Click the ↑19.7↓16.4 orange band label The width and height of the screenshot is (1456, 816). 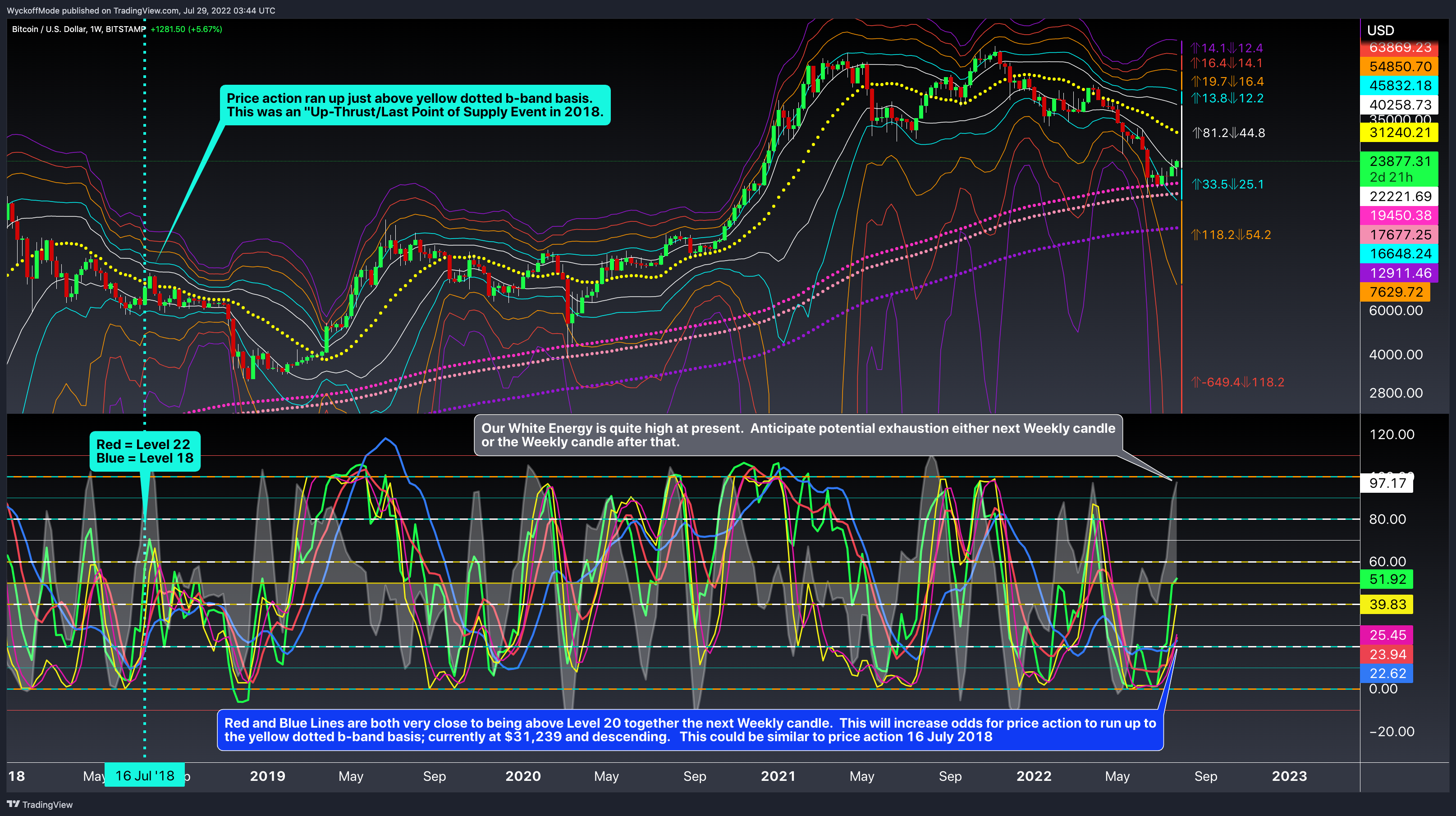(1227, 81)
